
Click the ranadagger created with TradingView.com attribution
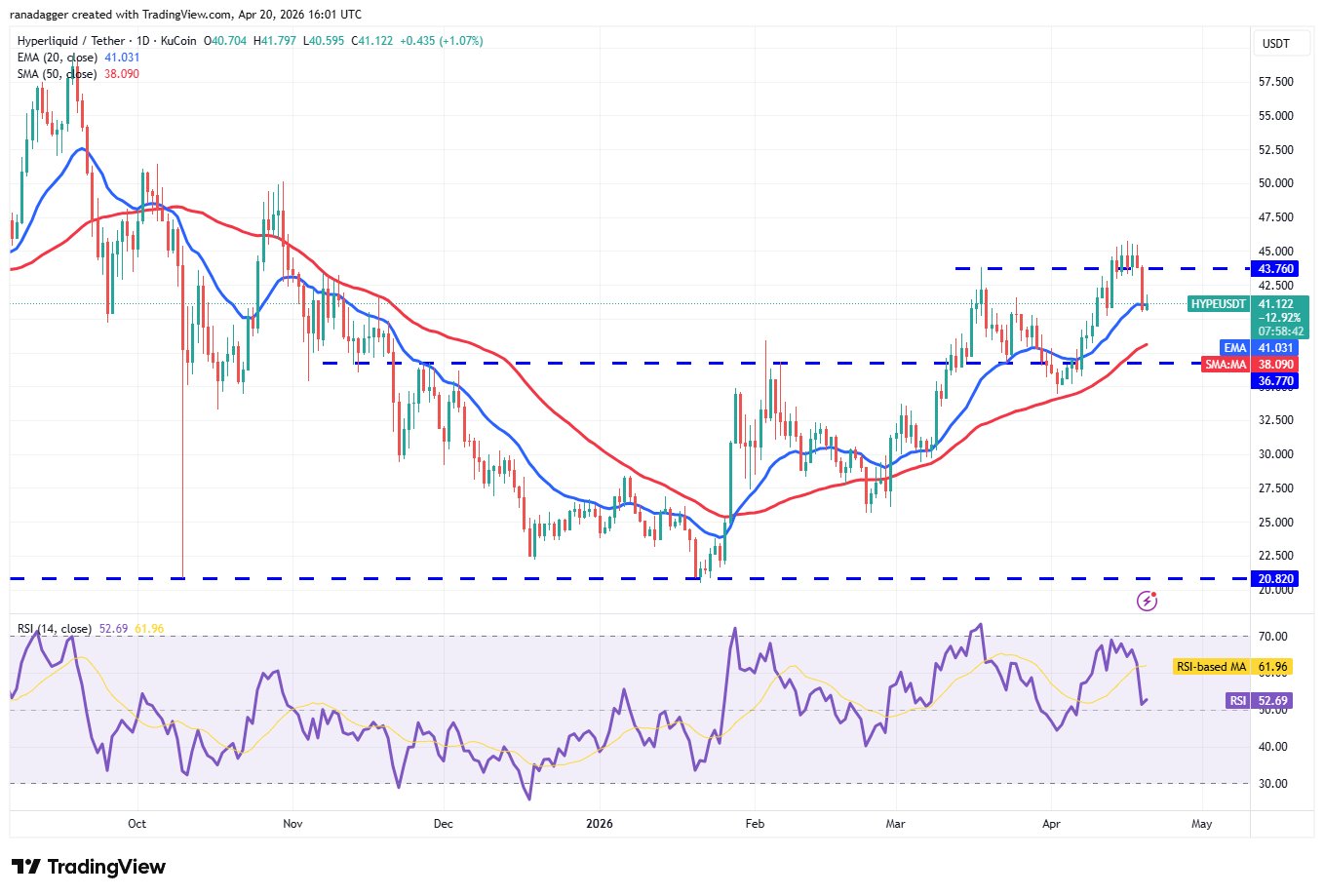tap(187, 15)
